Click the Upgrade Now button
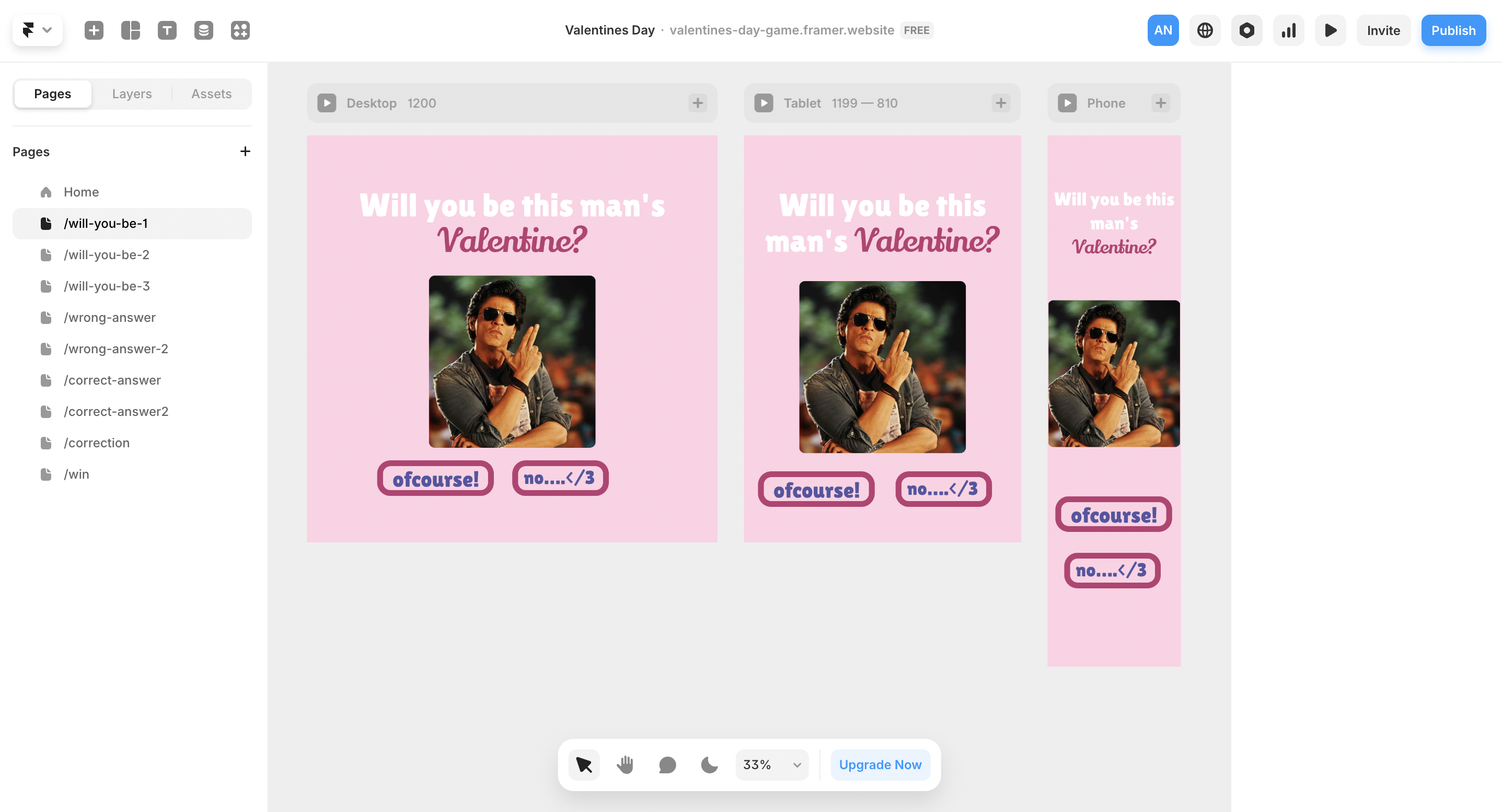The width and height of the screenshot is (1502, 812). (x=880, y=765)
